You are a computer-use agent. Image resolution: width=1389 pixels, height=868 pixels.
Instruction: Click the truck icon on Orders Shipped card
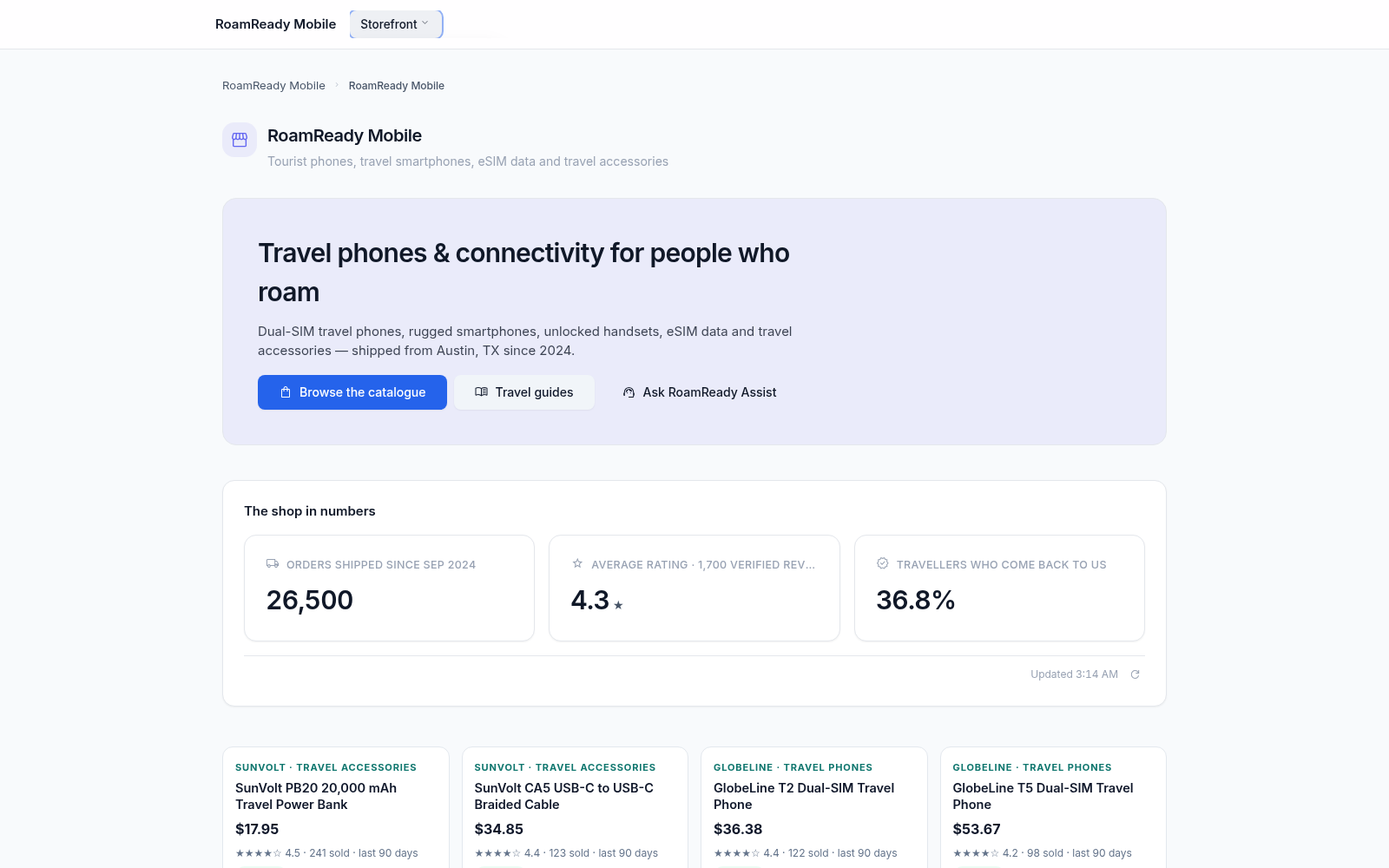(x=273, y=563)
